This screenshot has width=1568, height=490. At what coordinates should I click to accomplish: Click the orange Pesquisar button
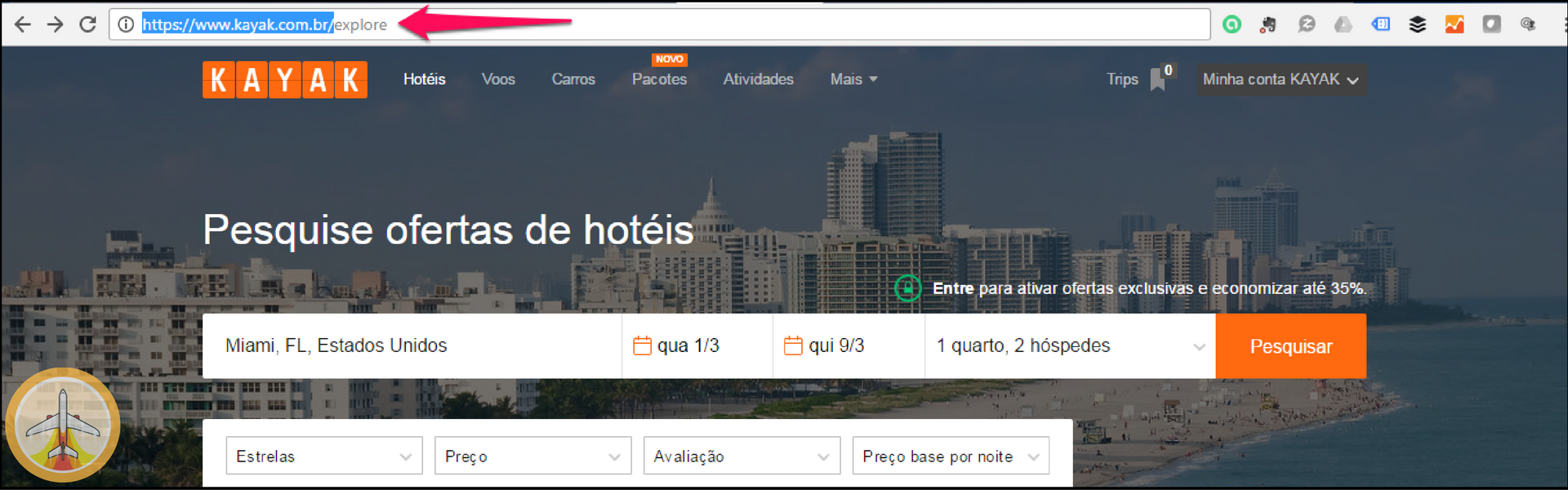pos(1291,346)
